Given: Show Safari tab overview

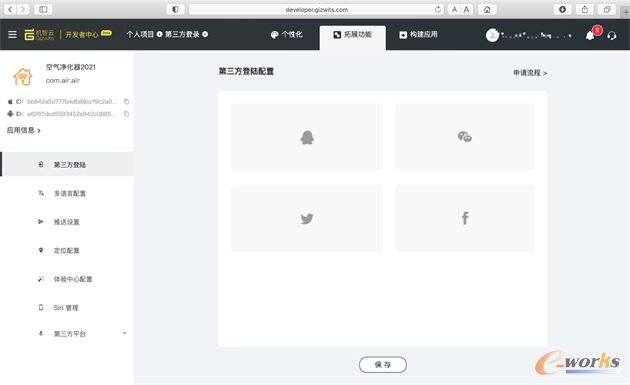Looking at the screenshot, I should point(607,9).
